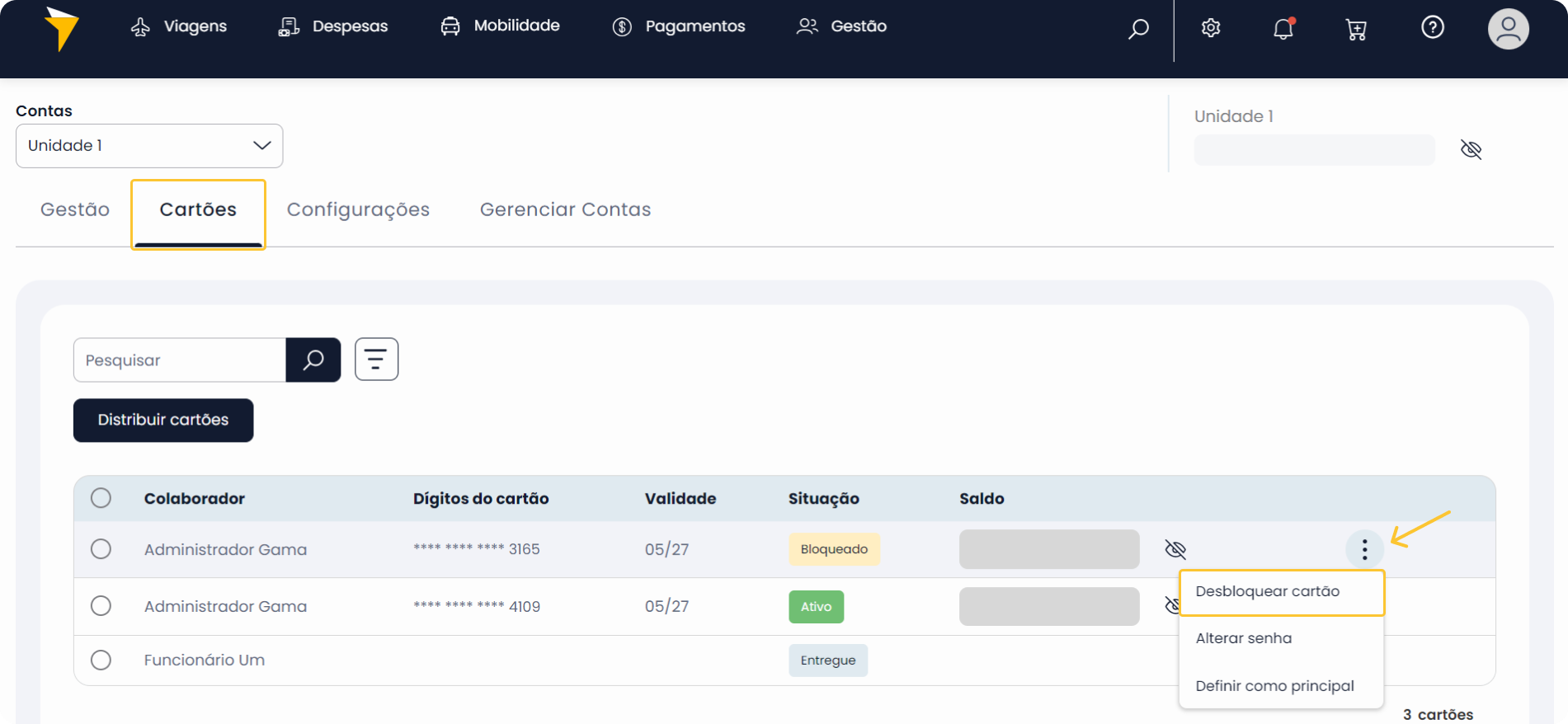Switch to the Configurações tab

pyautogui.click(x=358, y=209)
